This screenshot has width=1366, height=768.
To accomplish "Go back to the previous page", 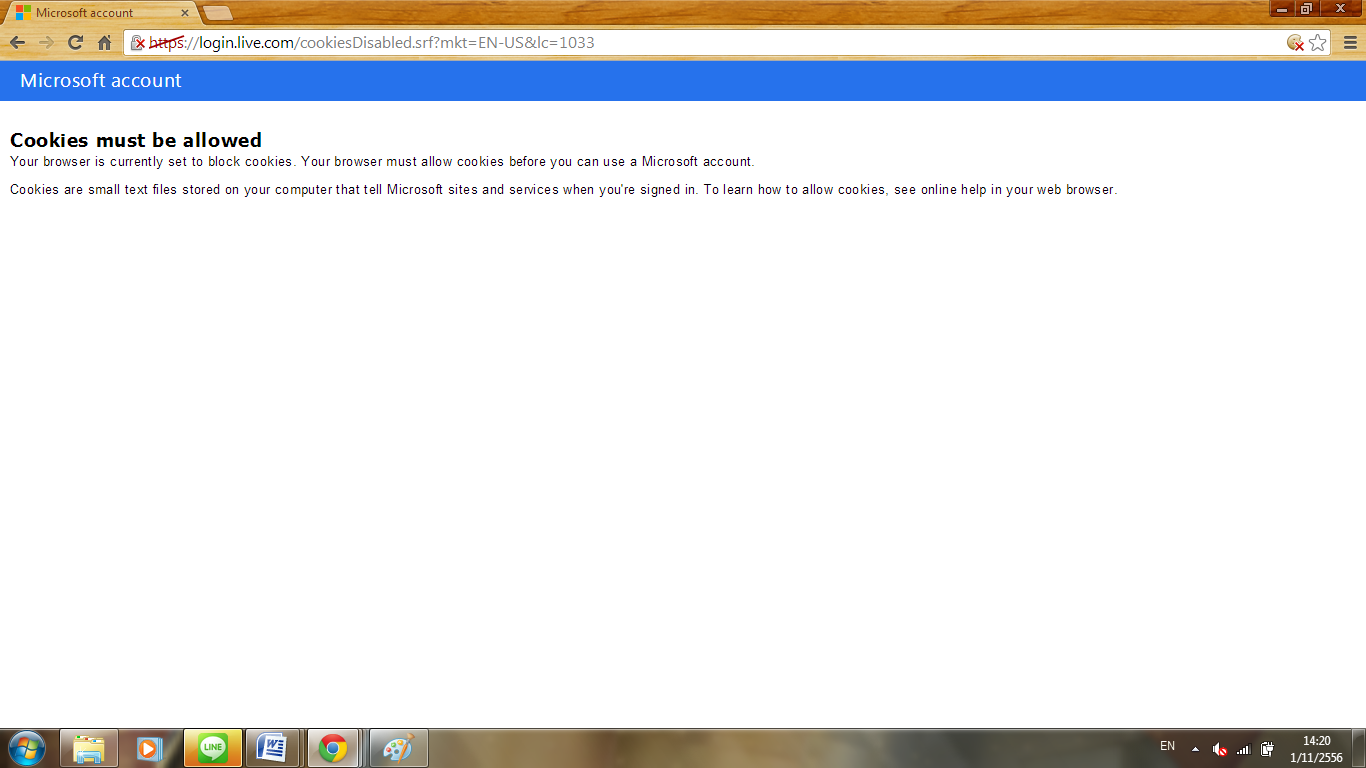I will pos(17,42).
